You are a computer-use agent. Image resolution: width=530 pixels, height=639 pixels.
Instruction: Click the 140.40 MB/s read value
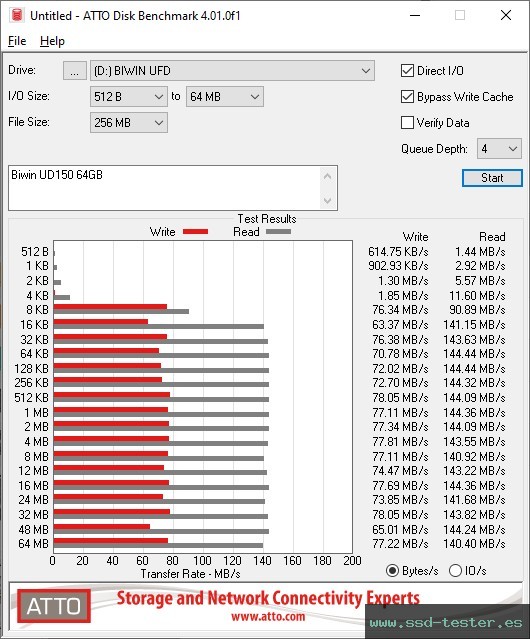pyautogui.click(x=474, y=544)
